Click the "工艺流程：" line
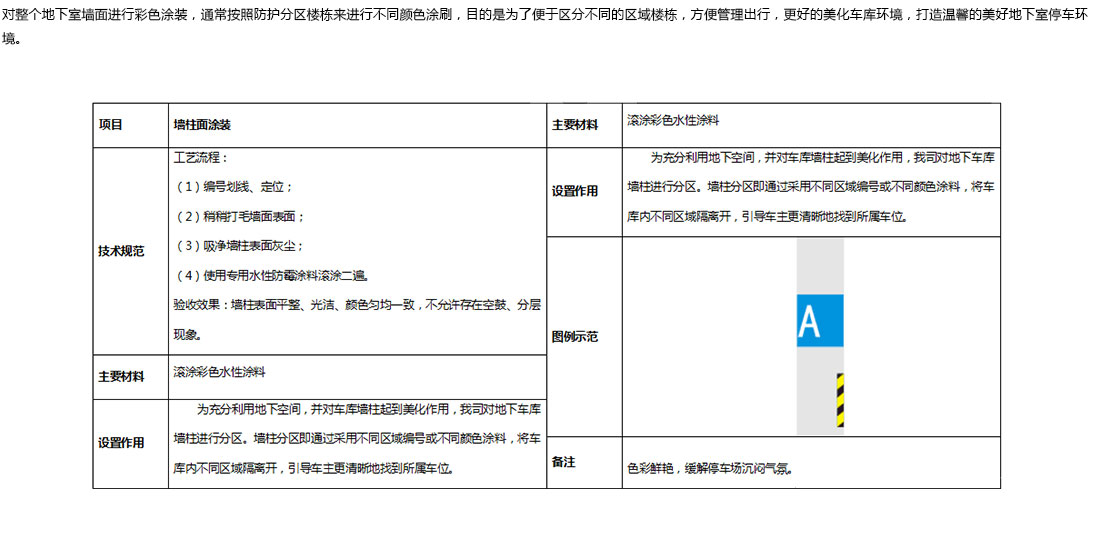The height and width of the screenshot is (539, 1100). (201, 158)
